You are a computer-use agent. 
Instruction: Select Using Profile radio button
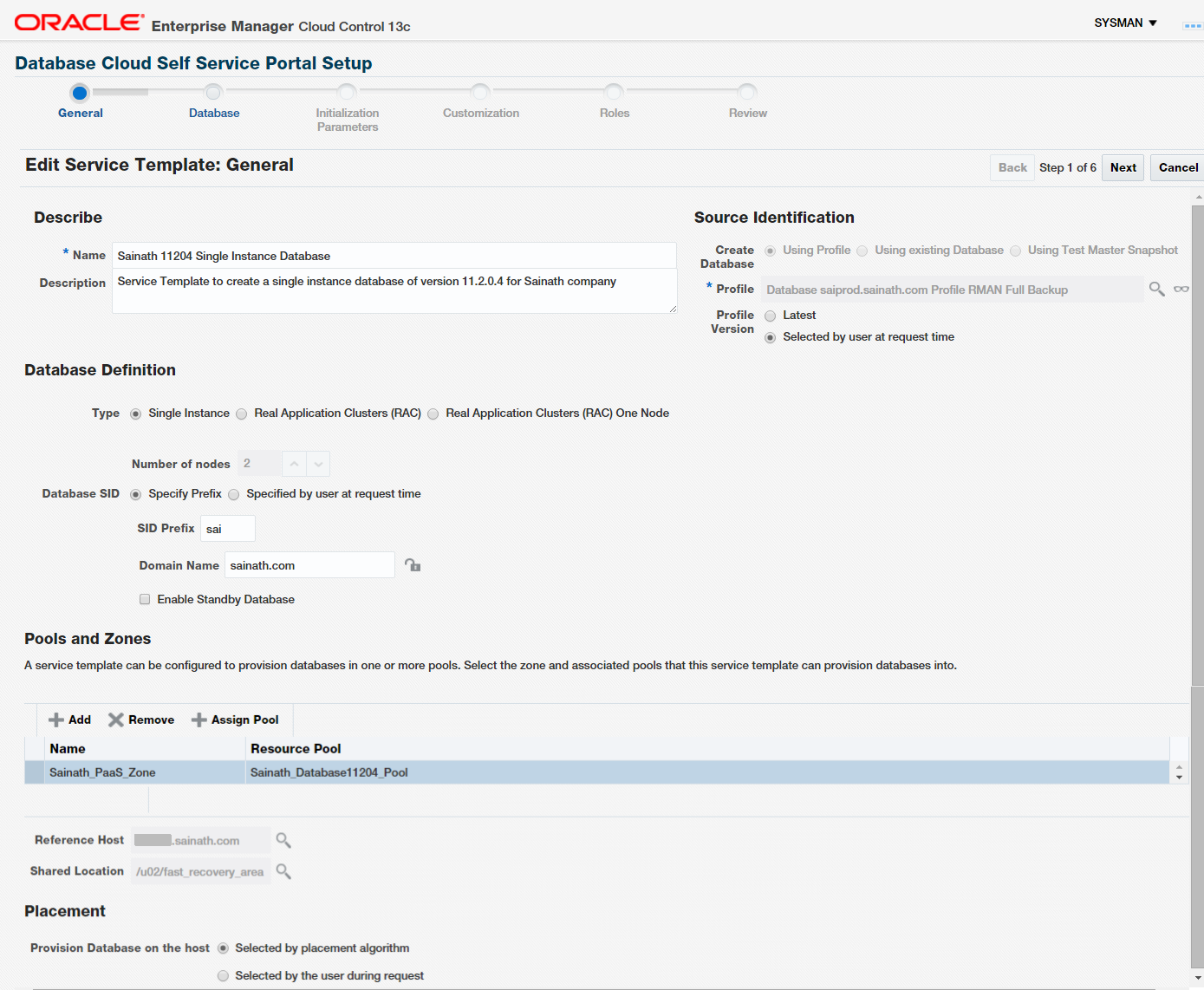pyautogui.click(x=770, y=251)
